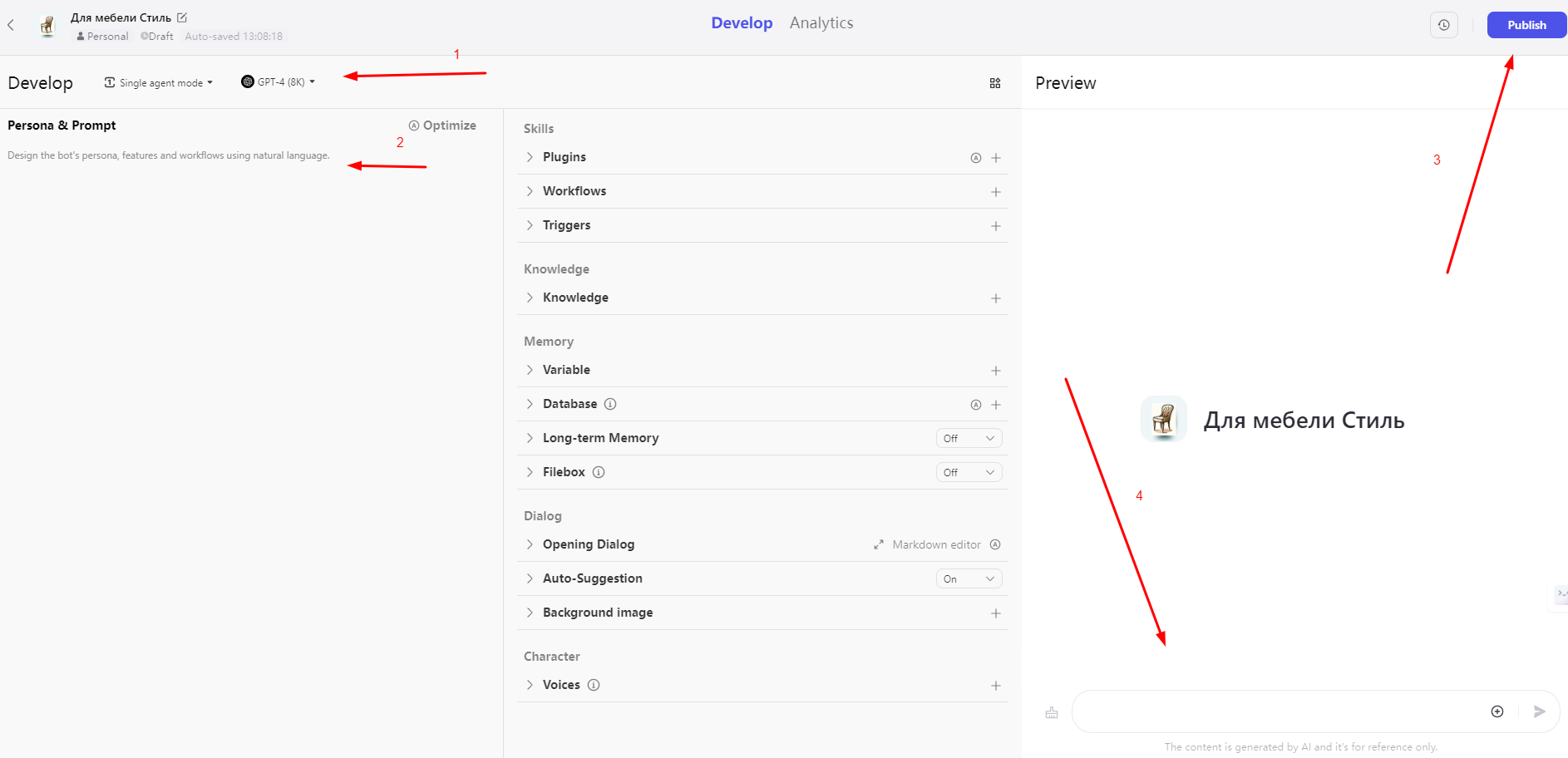The image size is (1568, 758).
Task: Auto-add plugins with the A icon
Action: 976,158
